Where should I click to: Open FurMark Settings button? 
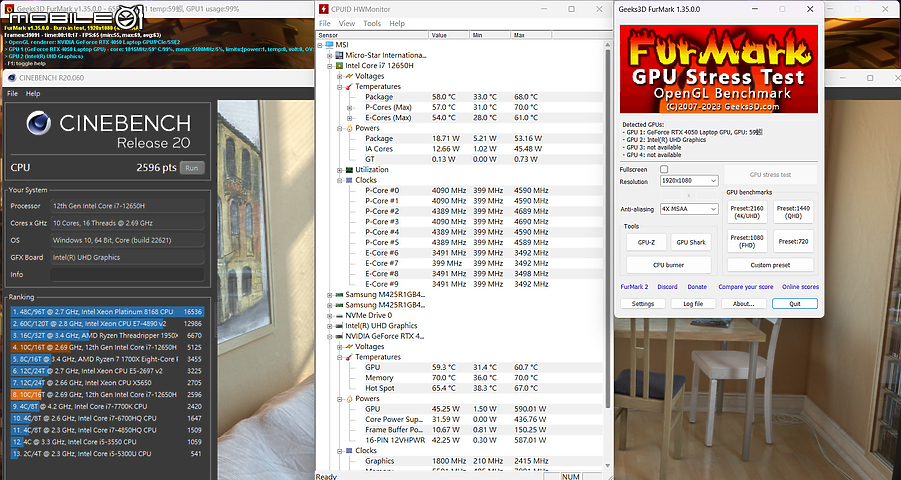[642, 304]
